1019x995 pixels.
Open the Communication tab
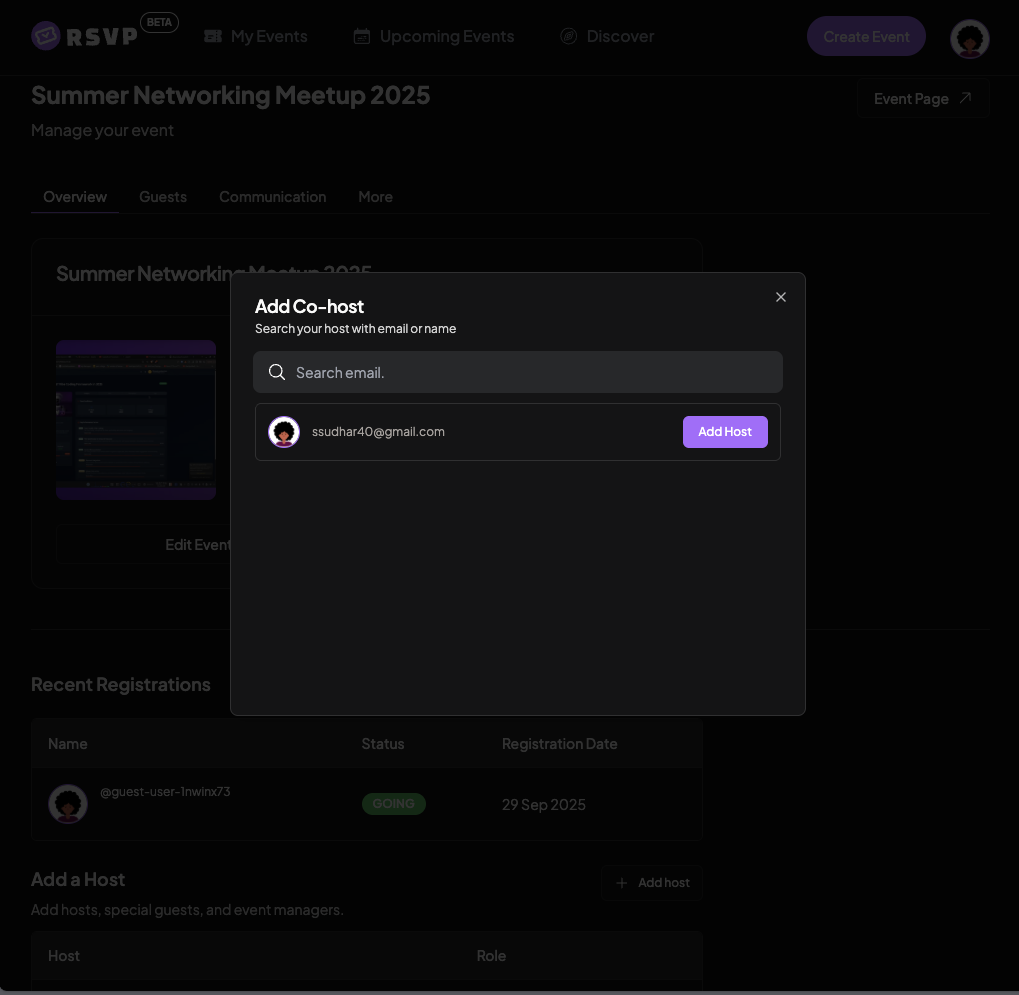272,196
